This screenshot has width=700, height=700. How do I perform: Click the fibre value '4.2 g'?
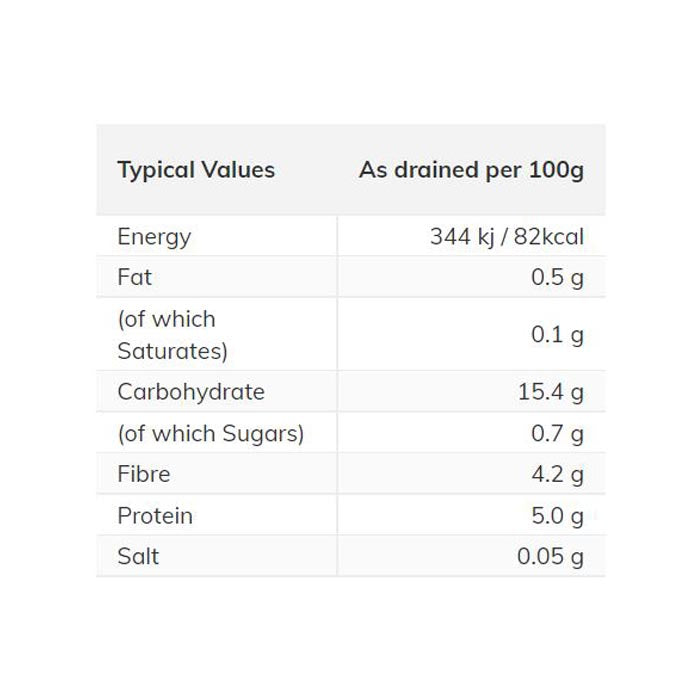pos(557,474)
